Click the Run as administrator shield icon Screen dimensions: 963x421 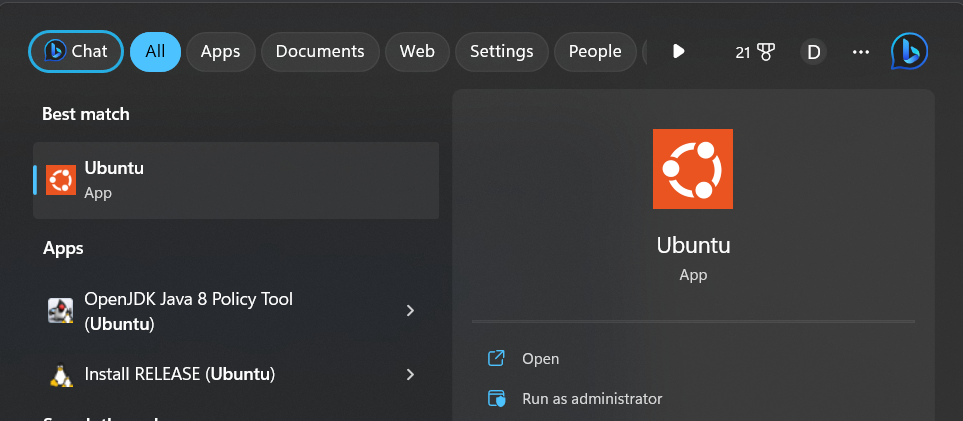tap(496, 399)
